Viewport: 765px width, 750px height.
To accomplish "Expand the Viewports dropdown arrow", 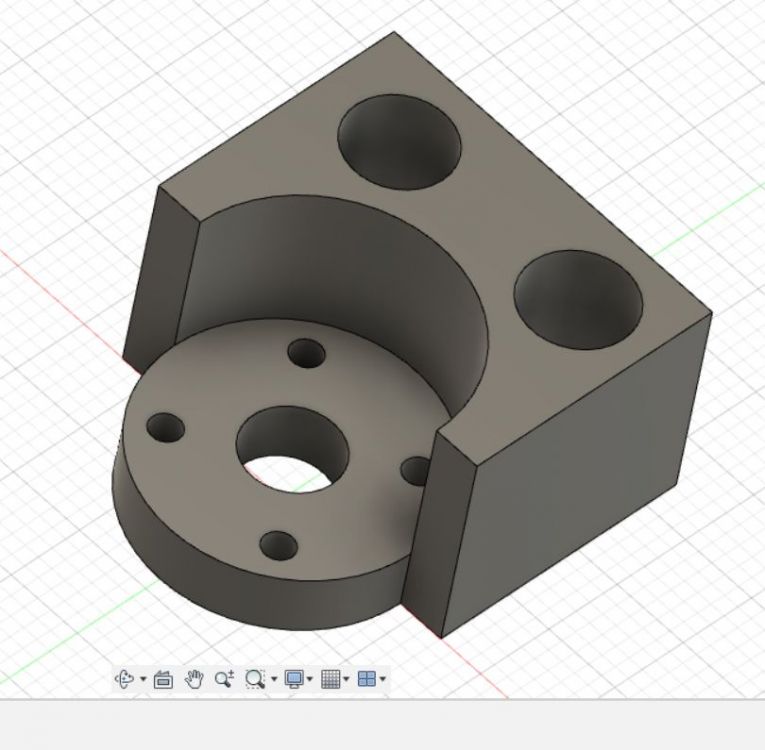I will (382, 679).
